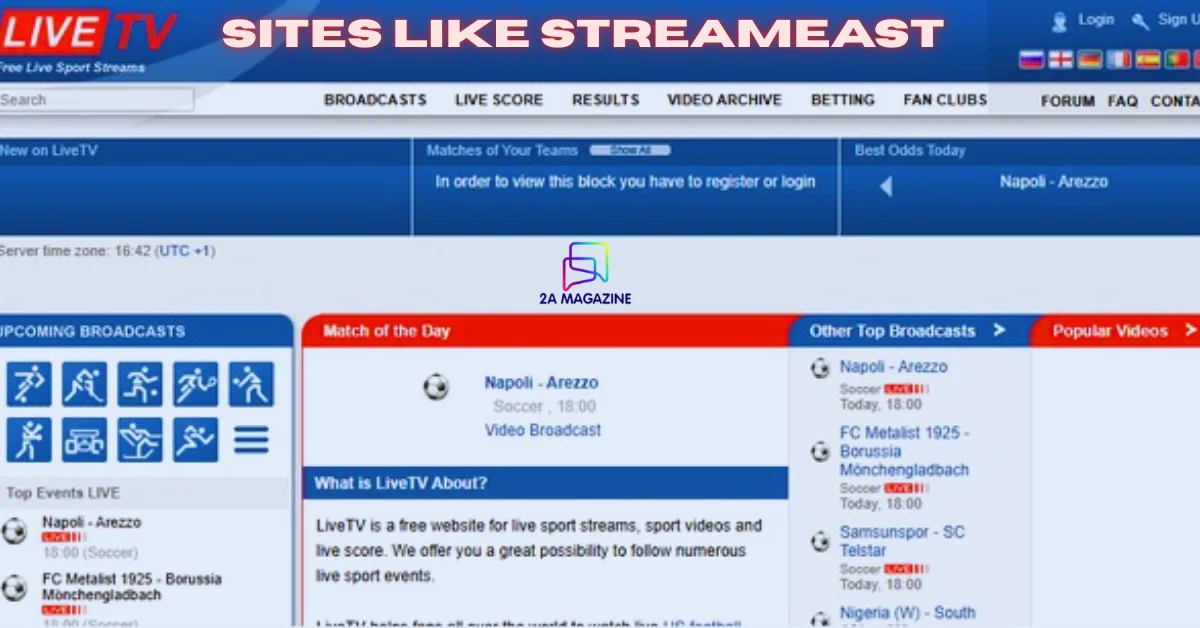Click ball icon next to FC Metalist in Other Top Broadcasts

820,452
